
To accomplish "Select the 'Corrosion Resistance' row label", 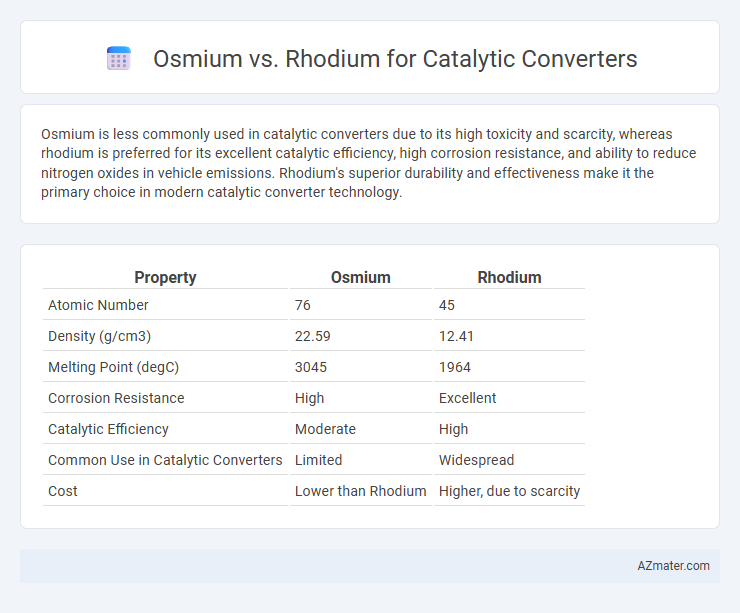I will [116, 398].
